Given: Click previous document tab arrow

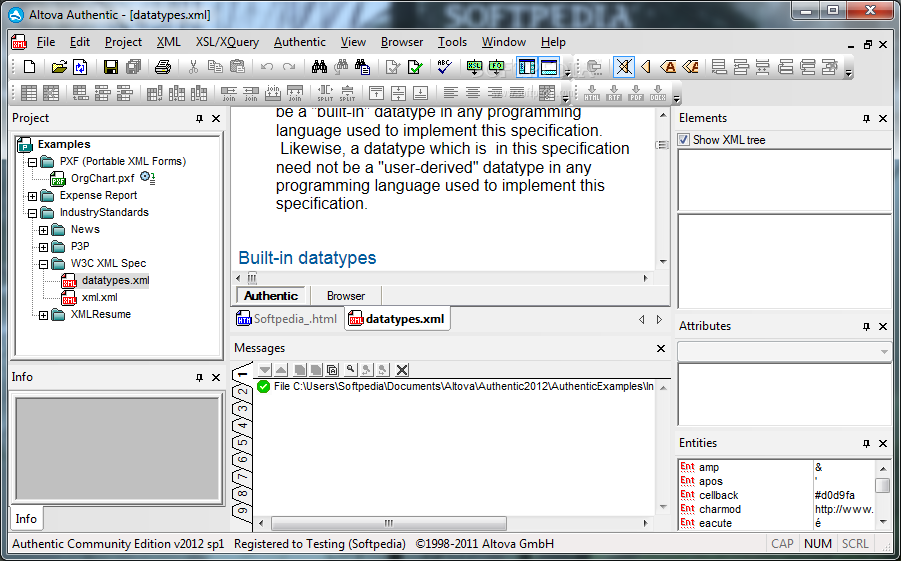Looking at the screenshot, I should tap(642, 320).
